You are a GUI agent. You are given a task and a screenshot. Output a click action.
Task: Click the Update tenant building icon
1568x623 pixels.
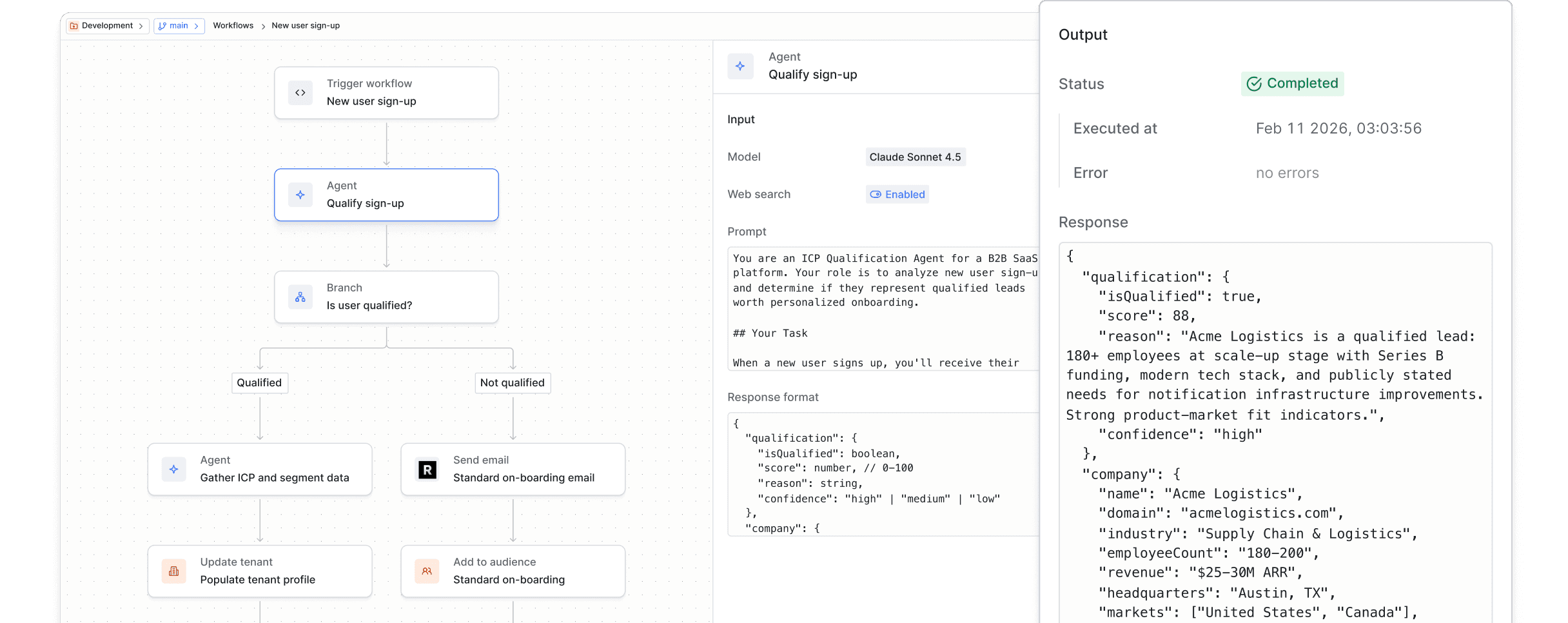(174, 571)
